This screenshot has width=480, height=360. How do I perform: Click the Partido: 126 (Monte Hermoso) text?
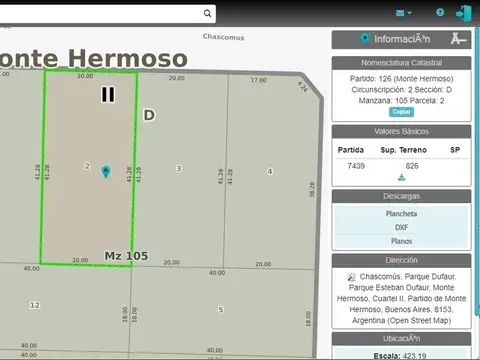401,79
